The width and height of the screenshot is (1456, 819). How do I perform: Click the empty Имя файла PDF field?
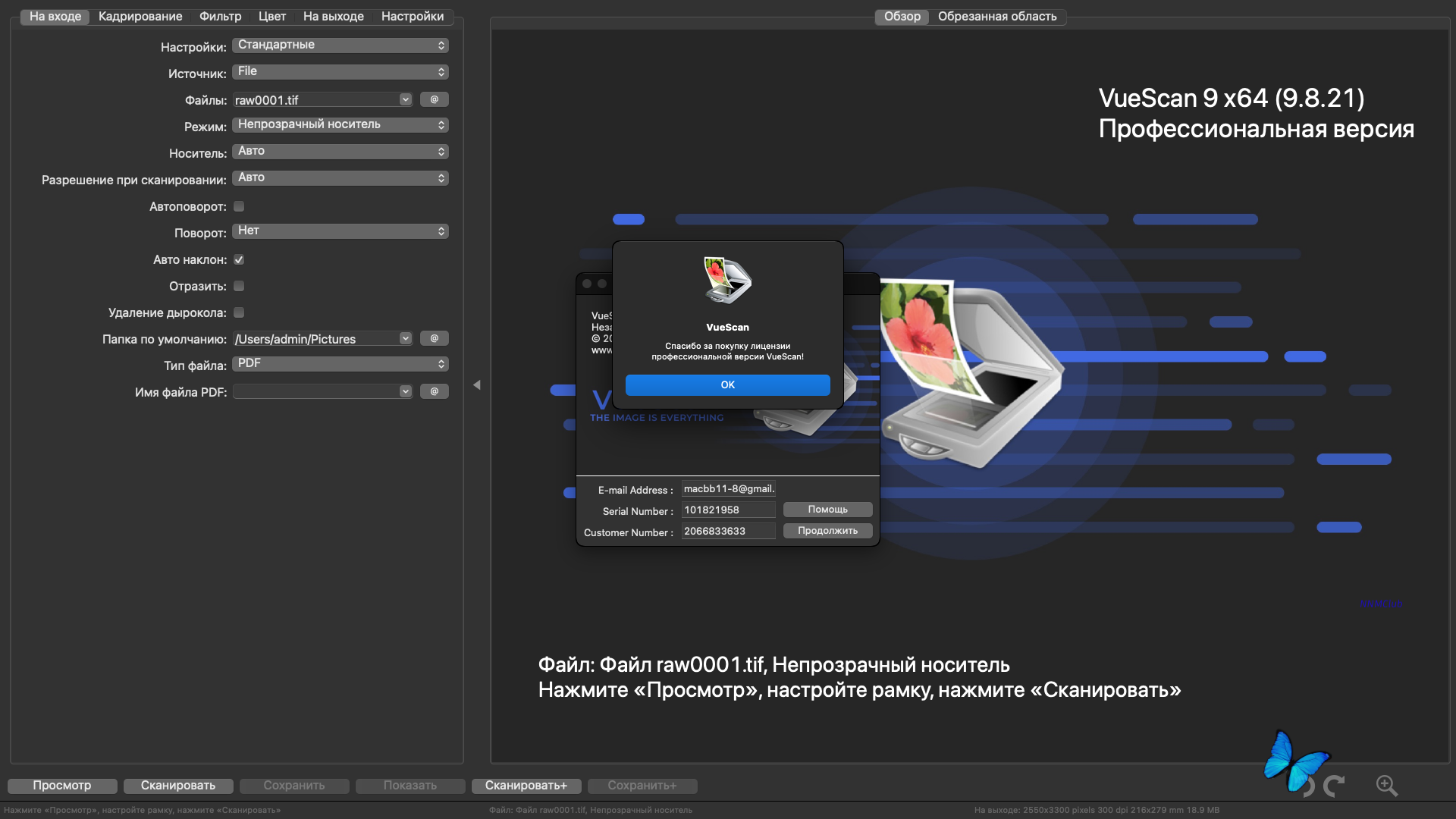(316, 391)
